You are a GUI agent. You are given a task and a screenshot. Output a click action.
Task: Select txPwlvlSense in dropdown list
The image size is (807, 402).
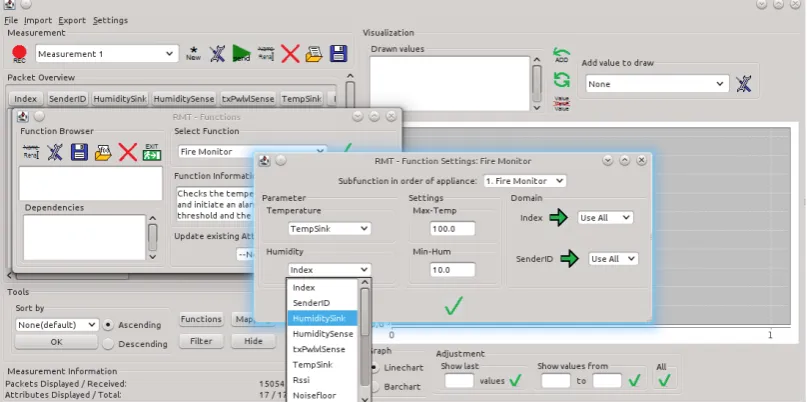tap(322, 349)
